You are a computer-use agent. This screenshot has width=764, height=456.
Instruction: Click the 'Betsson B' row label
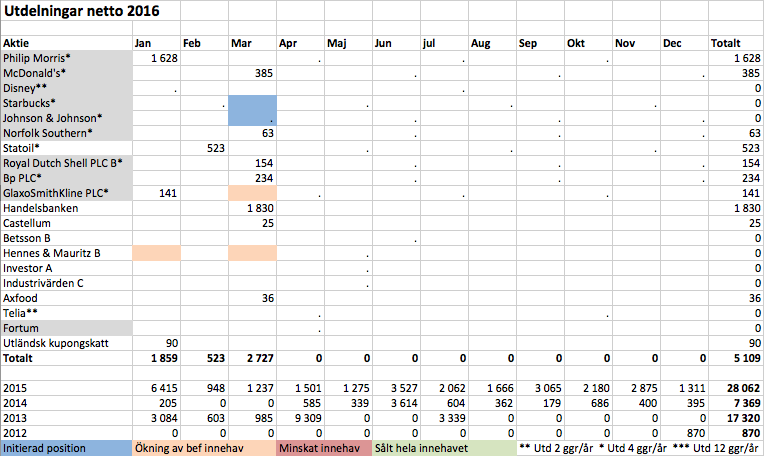66,238
